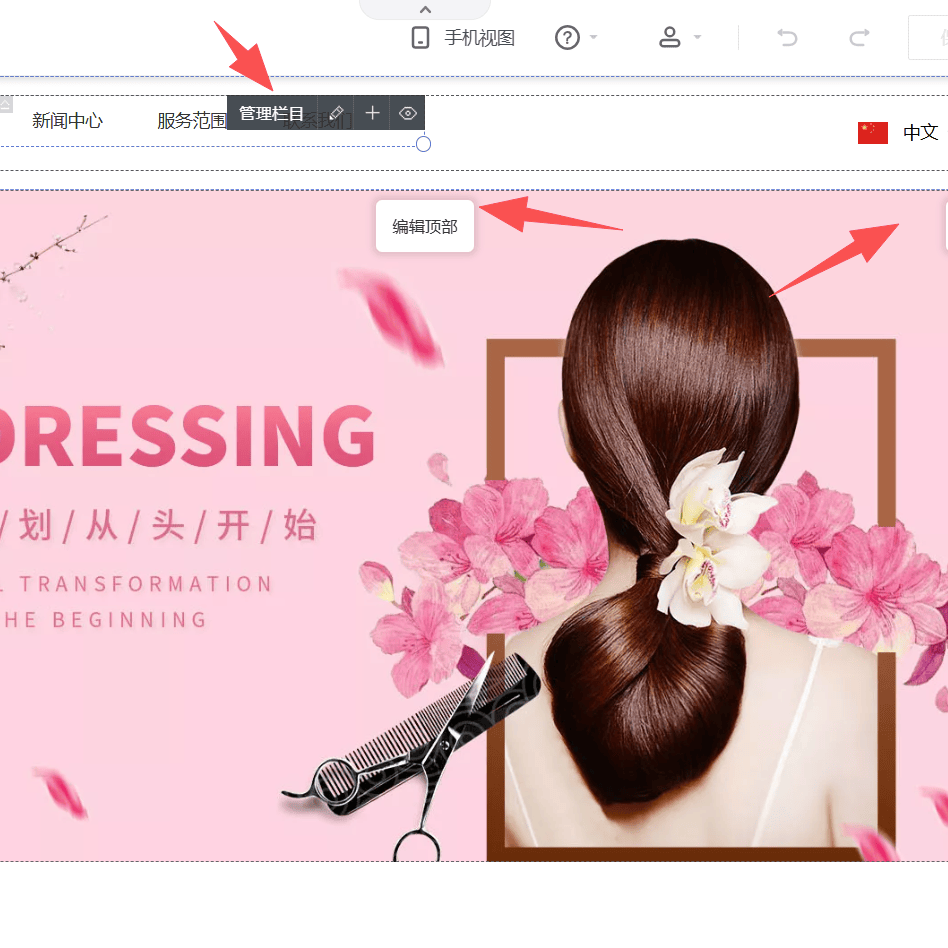Click the China flag language icon
Viewport: 948px width, 948px height.
click(x=872, y=132)
